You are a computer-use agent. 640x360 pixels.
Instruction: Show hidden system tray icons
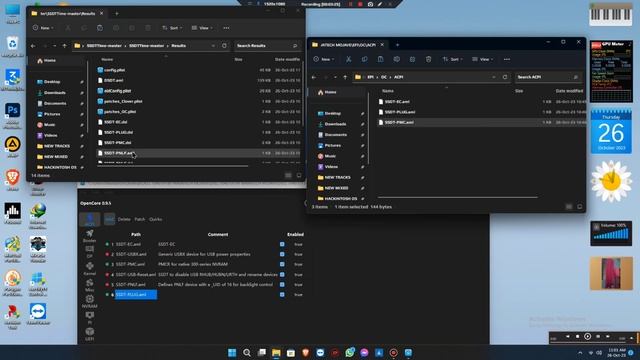point(580,353)
